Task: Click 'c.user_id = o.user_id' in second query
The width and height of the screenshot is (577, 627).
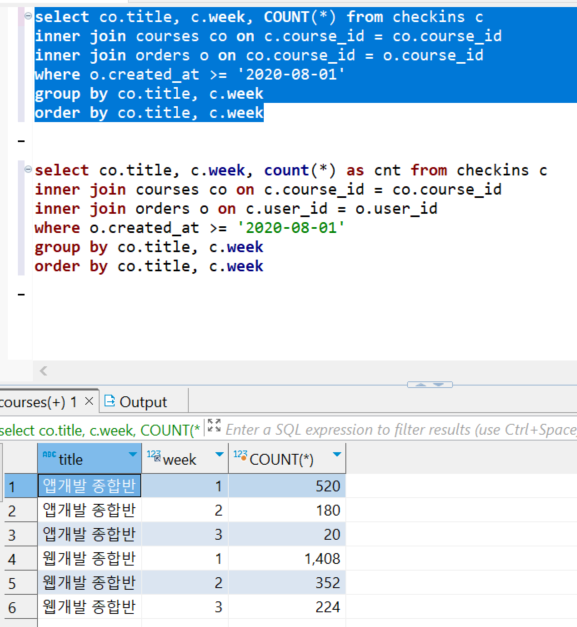Action: tap(341, 209)
